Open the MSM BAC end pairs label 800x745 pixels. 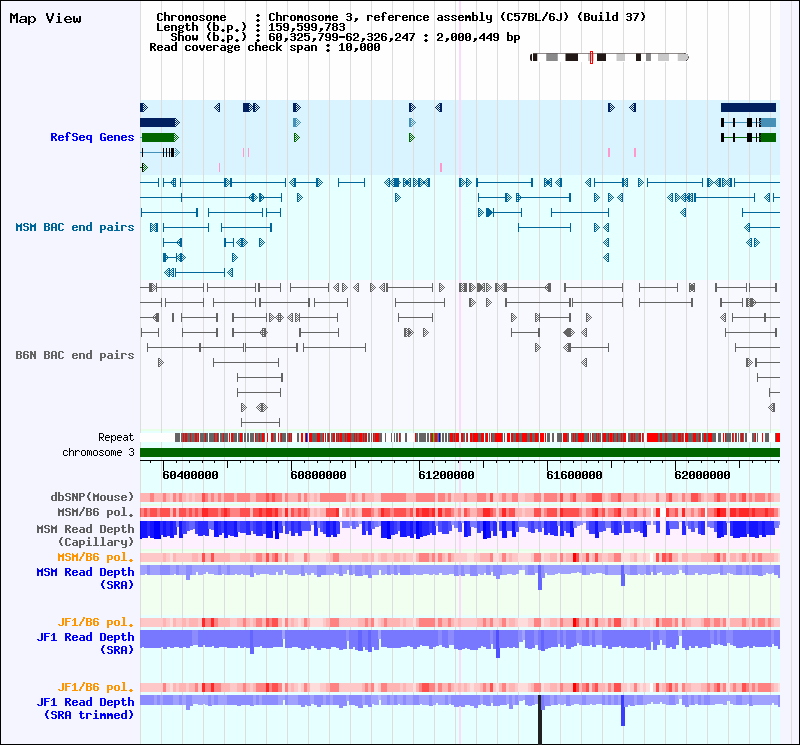tap(74, 227)
